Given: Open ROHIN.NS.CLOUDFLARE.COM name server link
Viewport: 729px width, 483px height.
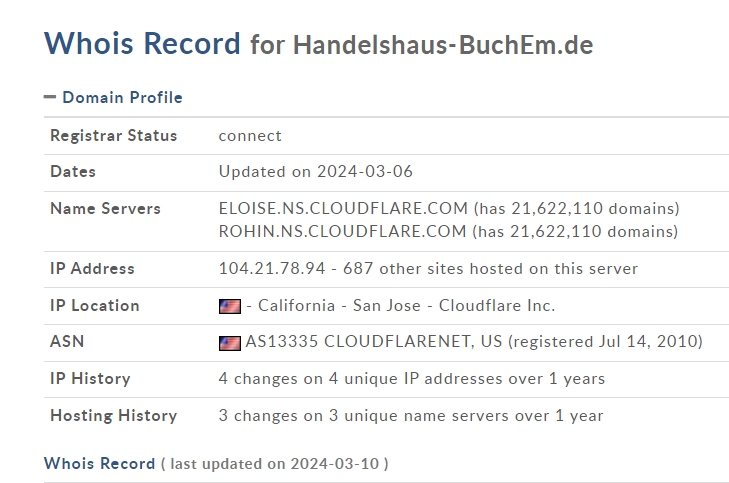Looking at the screenshot, I should (x=342, y=232).
